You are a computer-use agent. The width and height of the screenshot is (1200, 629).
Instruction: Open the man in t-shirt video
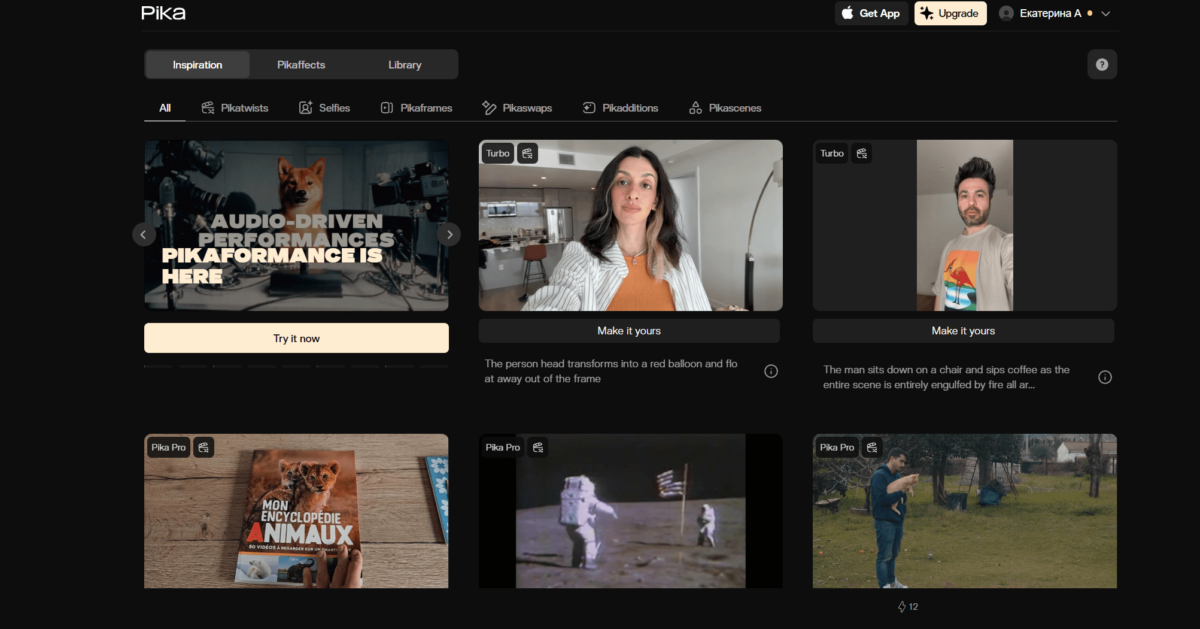tap(965, 225)
